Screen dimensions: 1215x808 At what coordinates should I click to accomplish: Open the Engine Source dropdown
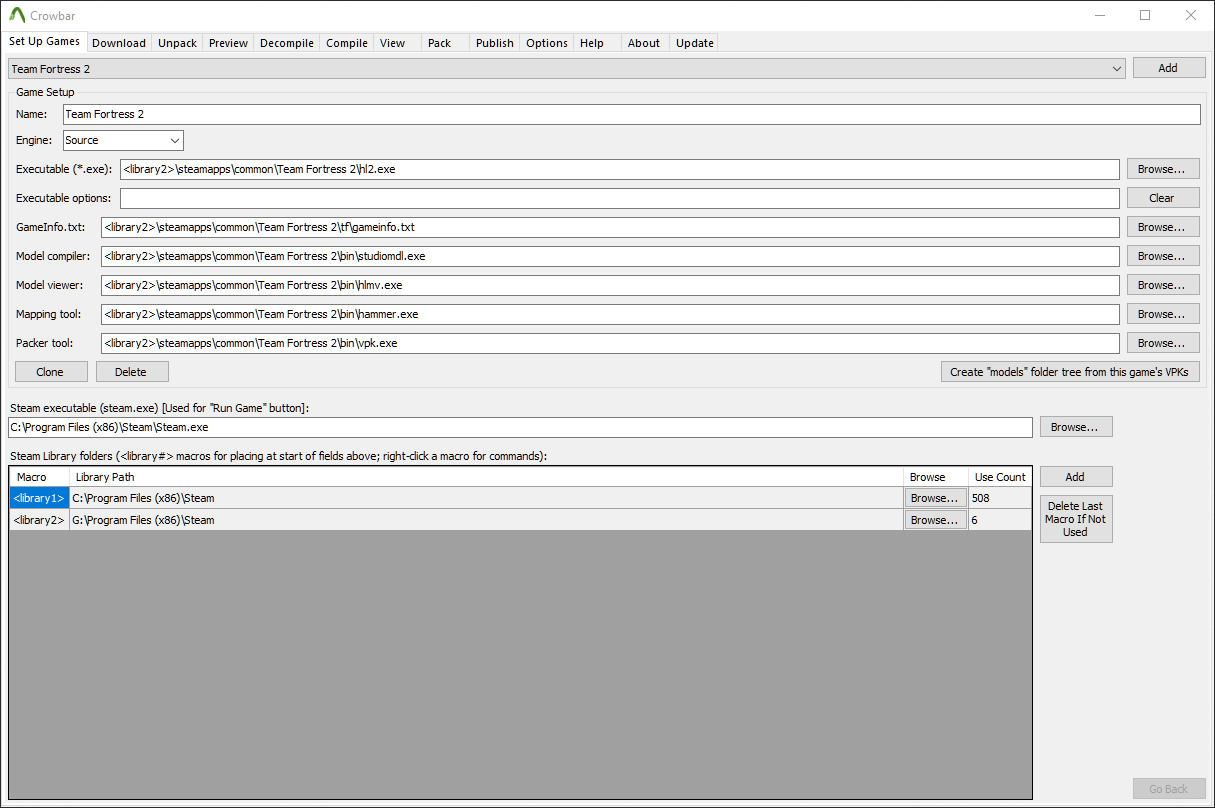pyautogui.click(x=123, y=140)
